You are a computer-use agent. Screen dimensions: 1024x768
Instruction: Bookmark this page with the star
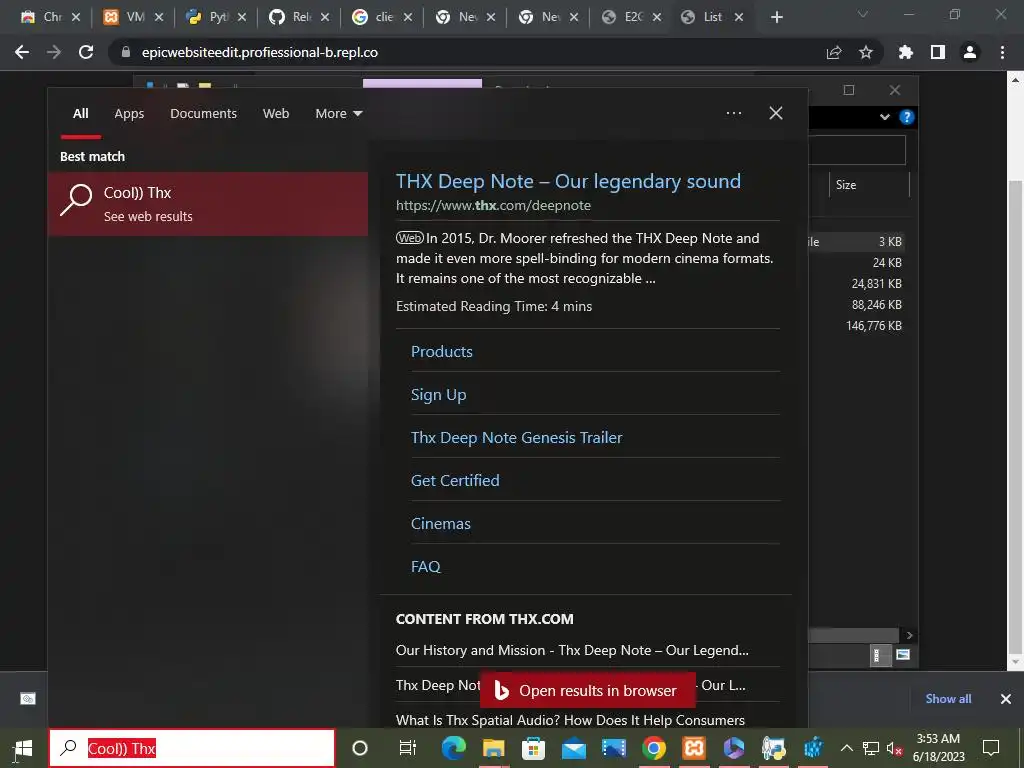[x=866, y=52]
